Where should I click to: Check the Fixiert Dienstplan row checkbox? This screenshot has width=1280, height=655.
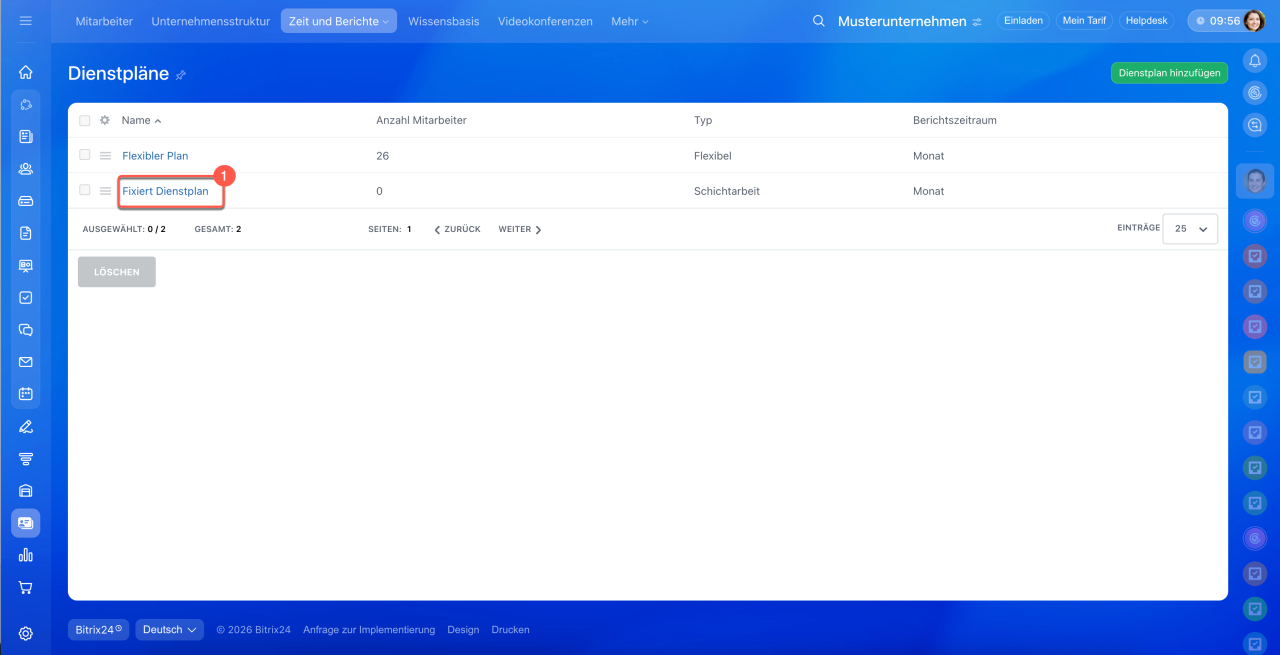click(85, 190)
